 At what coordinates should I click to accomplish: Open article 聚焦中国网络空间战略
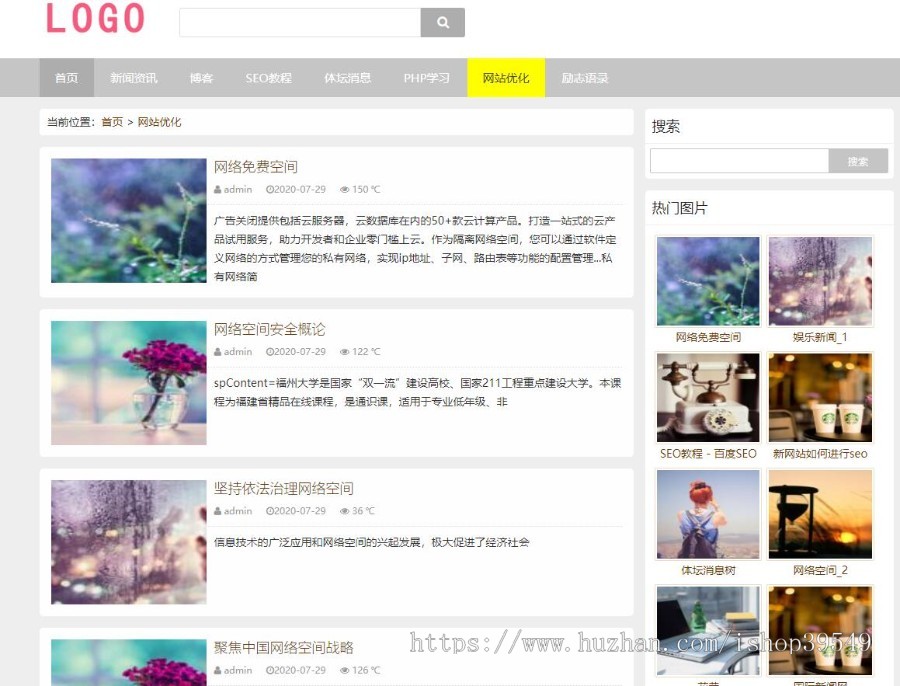(284, 648)
